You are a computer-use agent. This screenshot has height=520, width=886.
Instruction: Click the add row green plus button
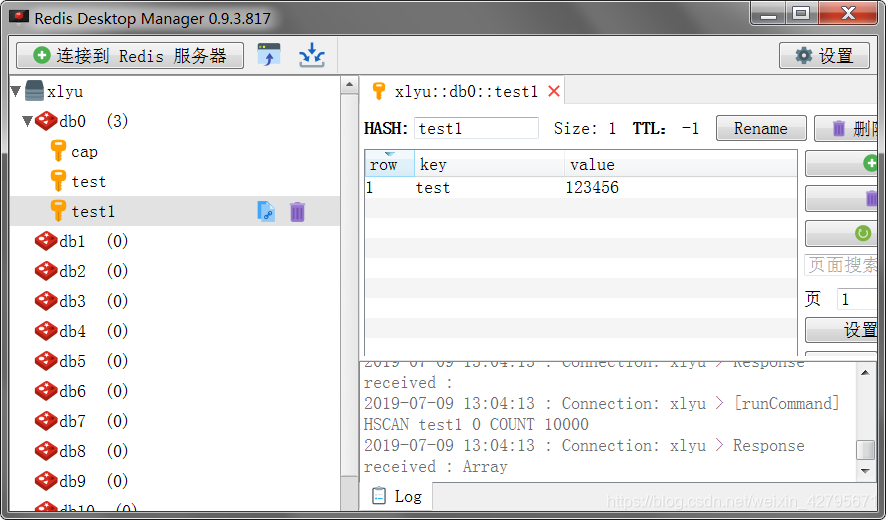841,164
